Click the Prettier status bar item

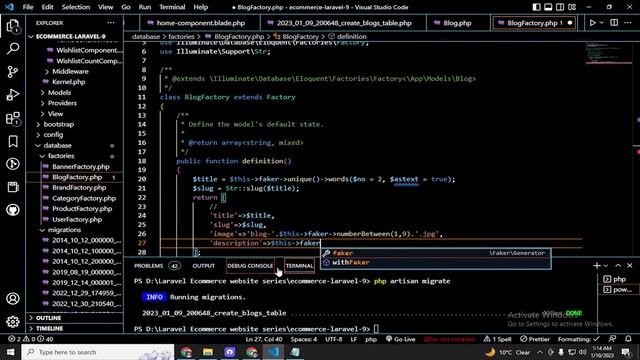(535, 339)
